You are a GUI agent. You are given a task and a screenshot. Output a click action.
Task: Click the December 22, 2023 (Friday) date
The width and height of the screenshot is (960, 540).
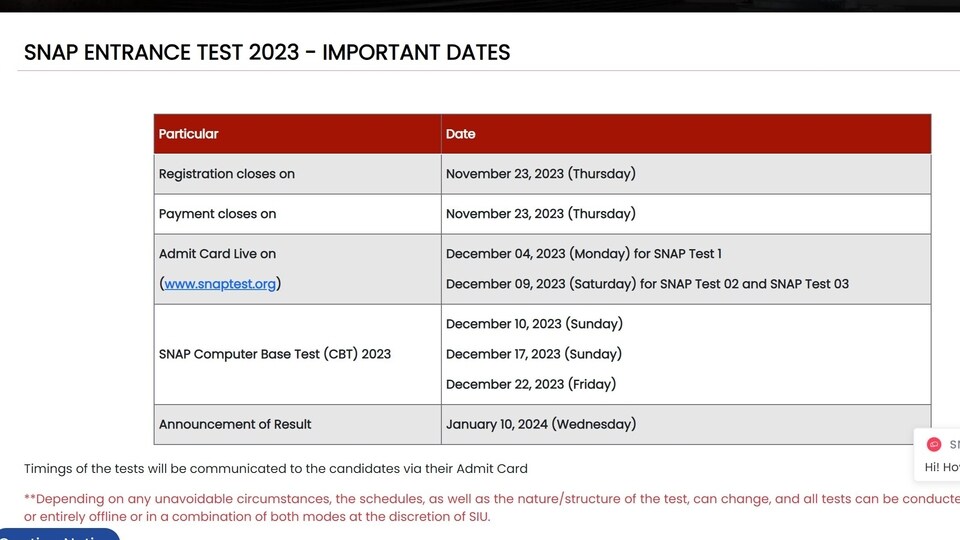pyautogui.click(x=531, y=384)
